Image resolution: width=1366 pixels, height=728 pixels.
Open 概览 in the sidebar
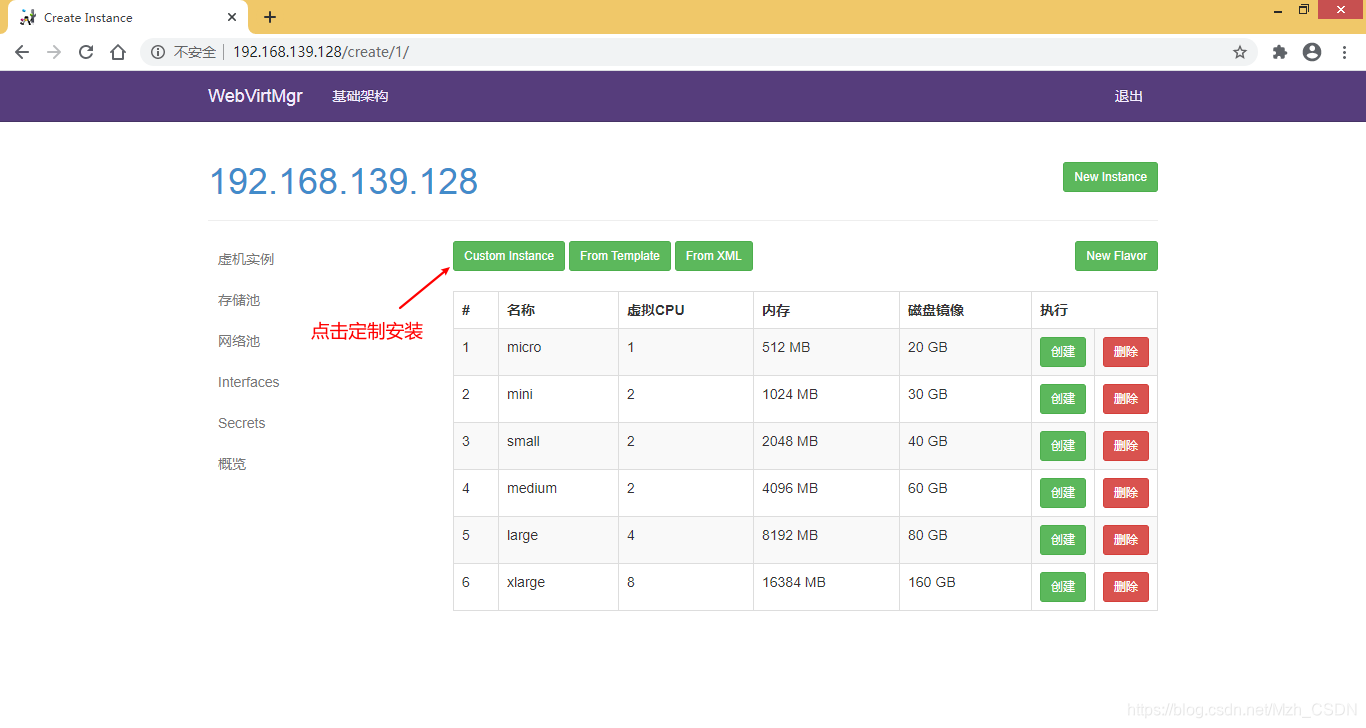[x=232, y=464]
